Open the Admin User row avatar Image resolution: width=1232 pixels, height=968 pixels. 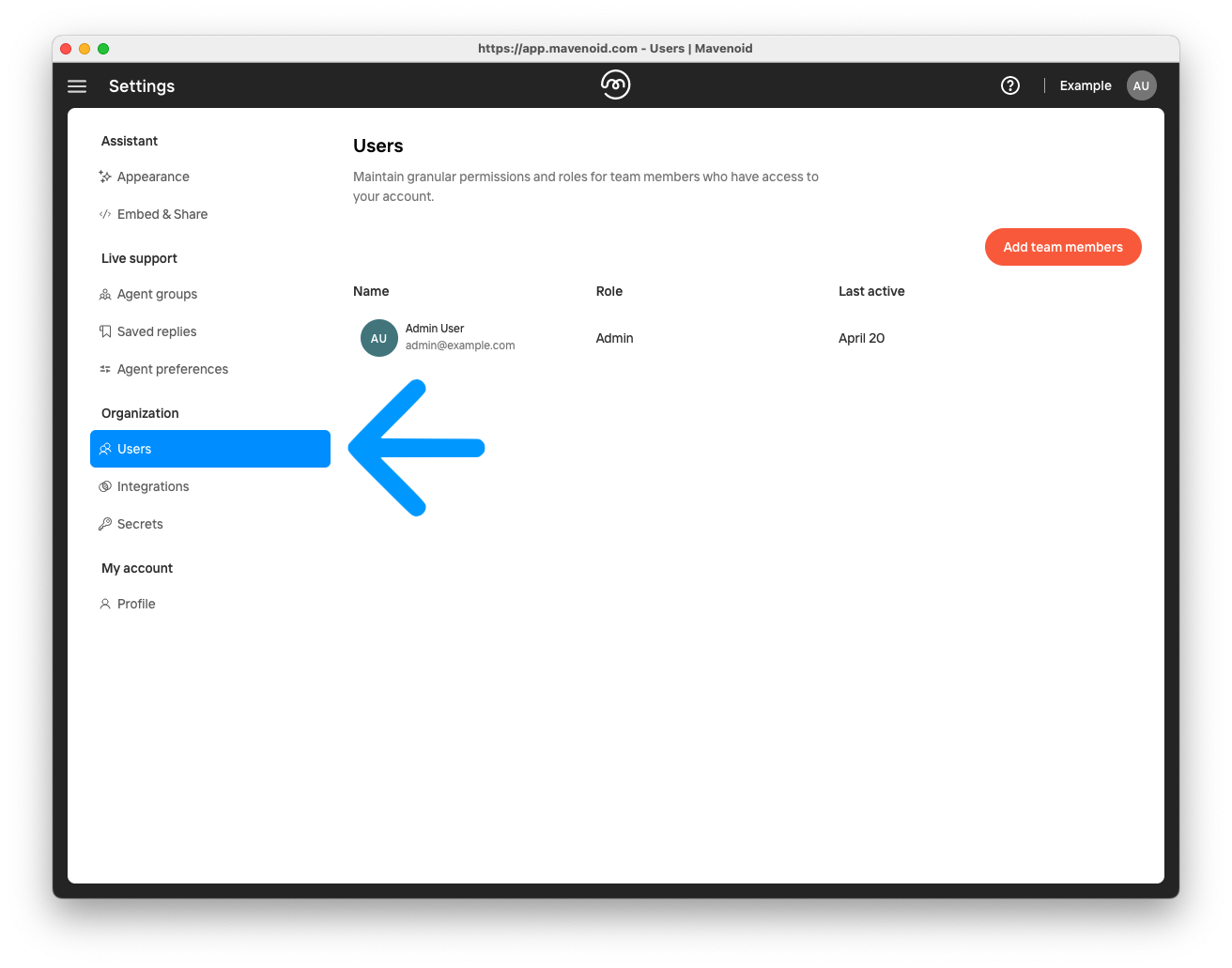(x=379, y=338)
